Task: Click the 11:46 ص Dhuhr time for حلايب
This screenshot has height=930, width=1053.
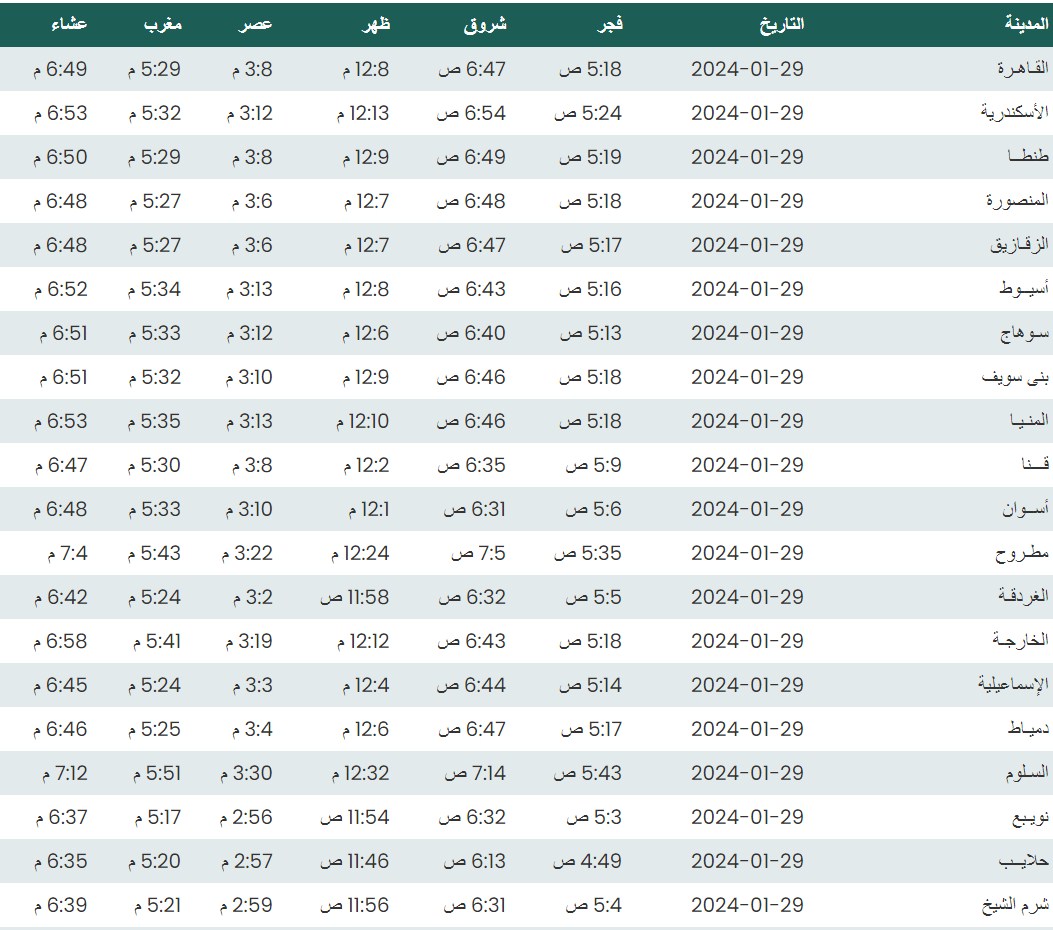Action: (354, 861)
